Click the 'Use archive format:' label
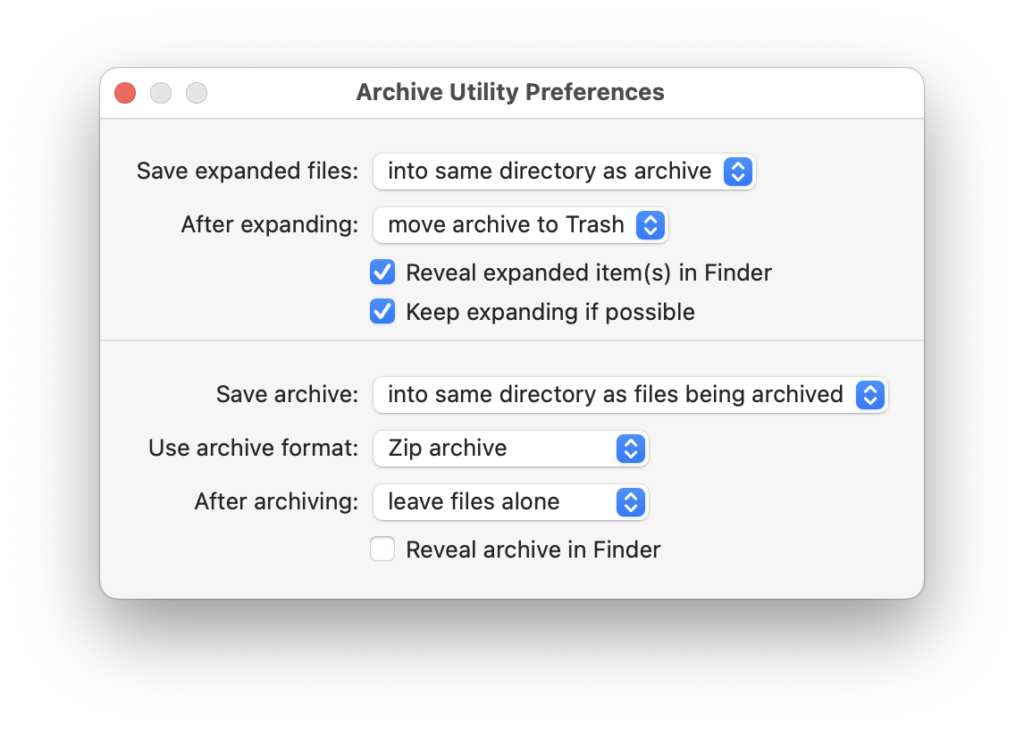This screenshot has width=1024, height=731. tap(251, 448)
